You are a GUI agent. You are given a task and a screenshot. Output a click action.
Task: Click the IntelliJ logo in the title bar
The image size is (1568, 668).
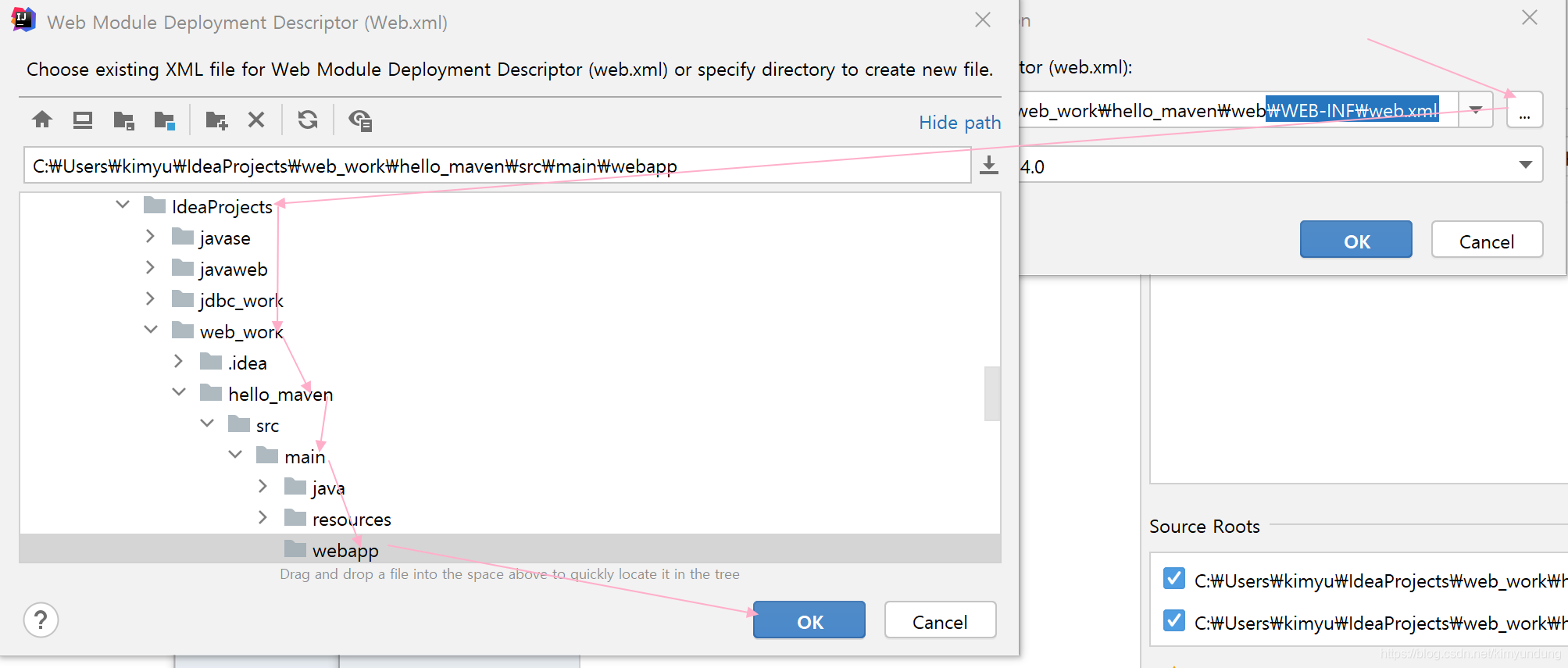[24, 20]
